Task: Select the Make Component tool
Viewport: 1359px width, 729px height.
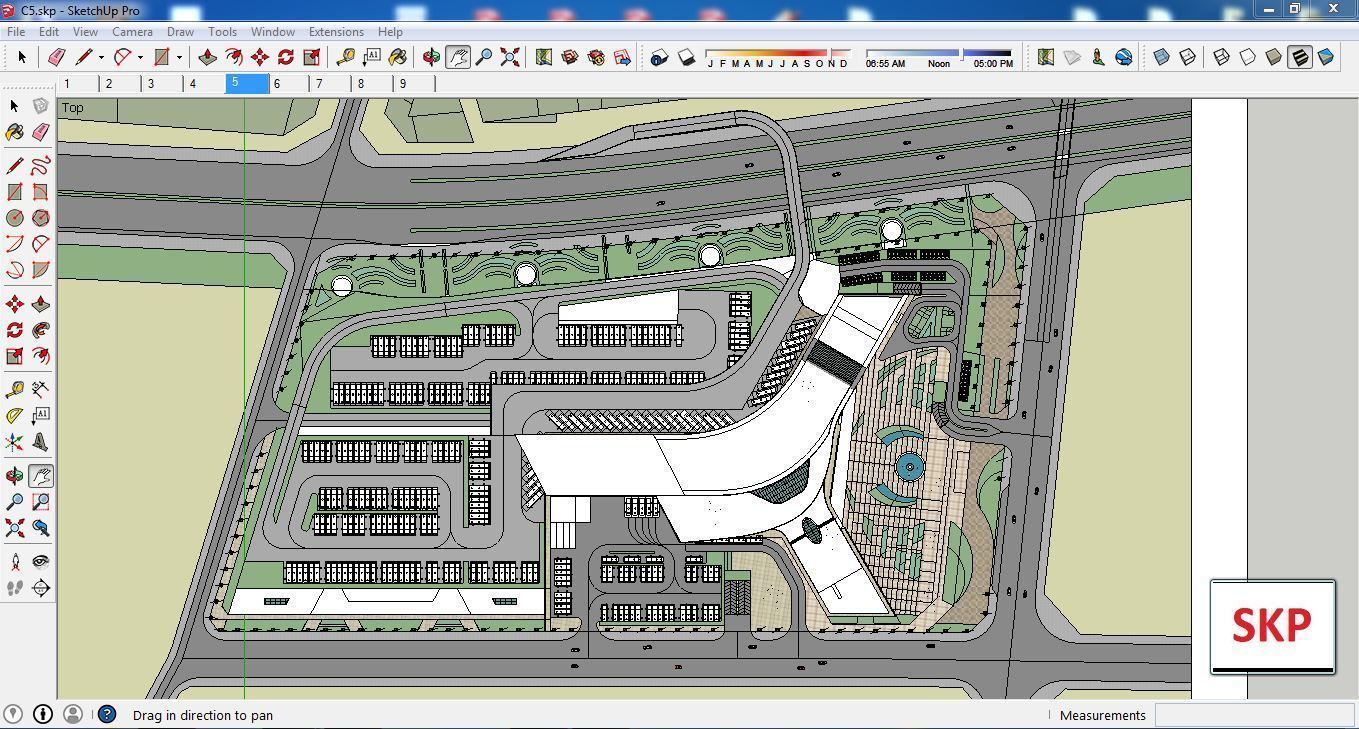Action: click(x=40, y=106)
